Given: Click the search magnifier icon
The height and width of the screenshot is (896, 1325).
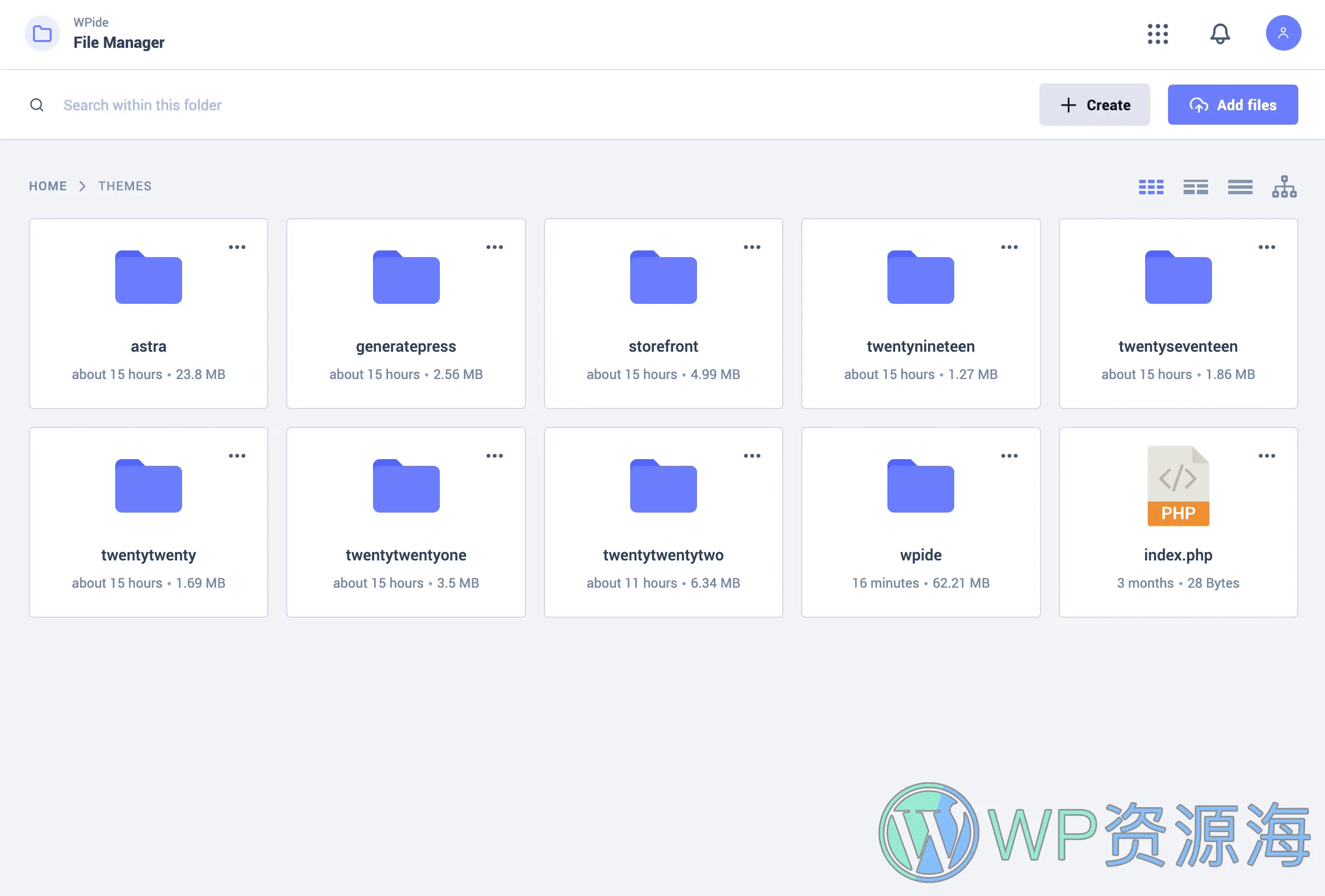Looking at the screenshot, I should 37,105.
